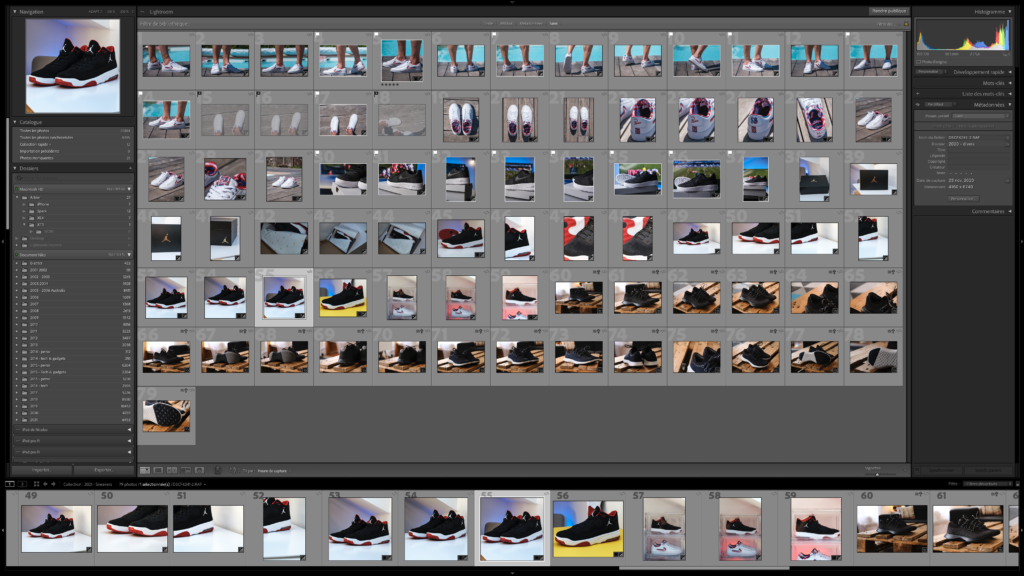Click Personnaliser button in Métadonnées panel

963,199
